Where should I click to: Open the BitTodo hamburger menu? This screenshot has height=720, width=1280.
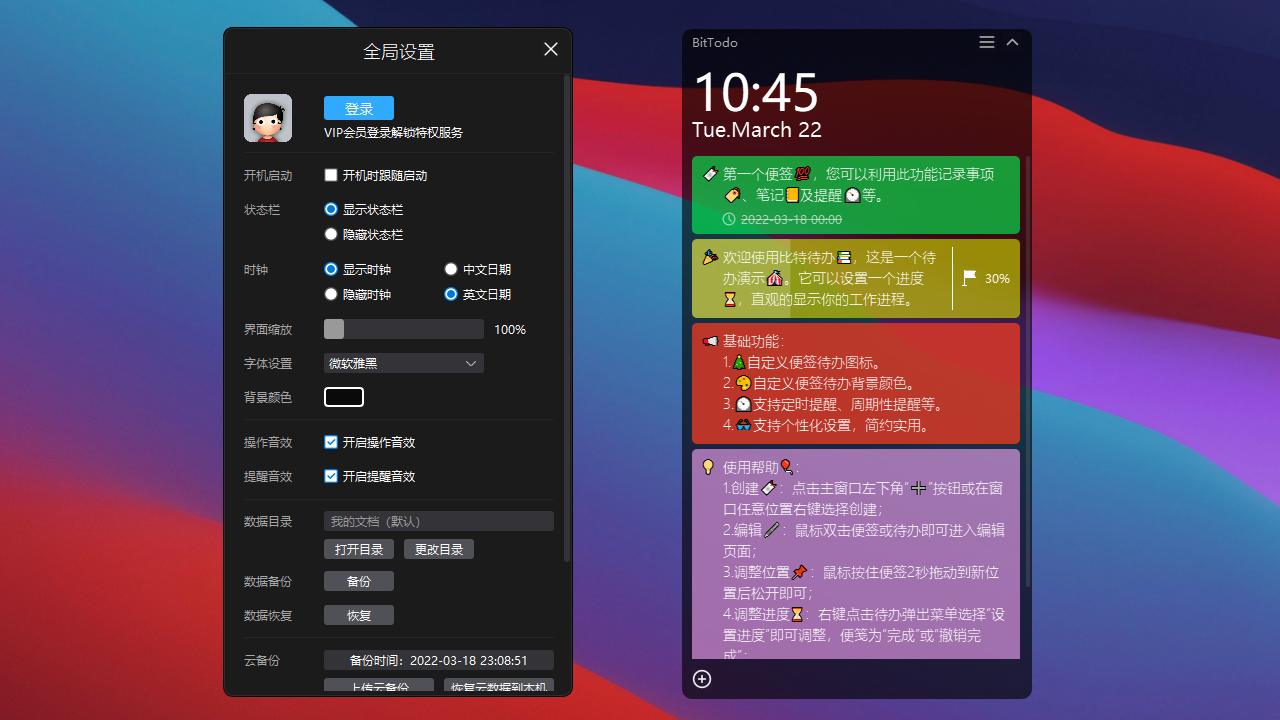coord(986,42)
